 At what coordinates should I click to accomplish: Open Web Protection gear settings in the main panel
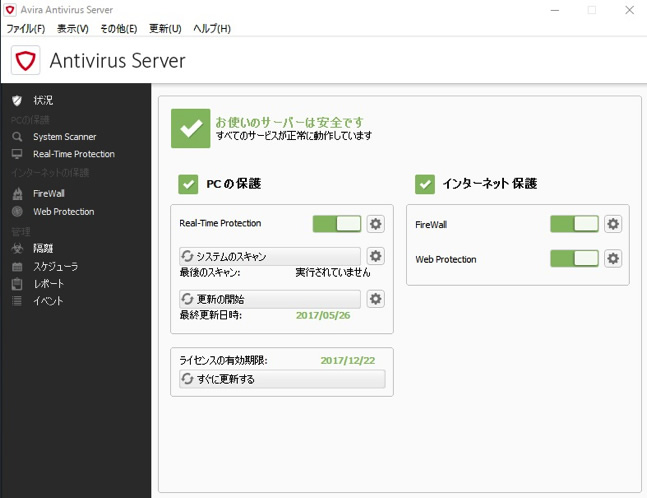[x=613, y=259]
